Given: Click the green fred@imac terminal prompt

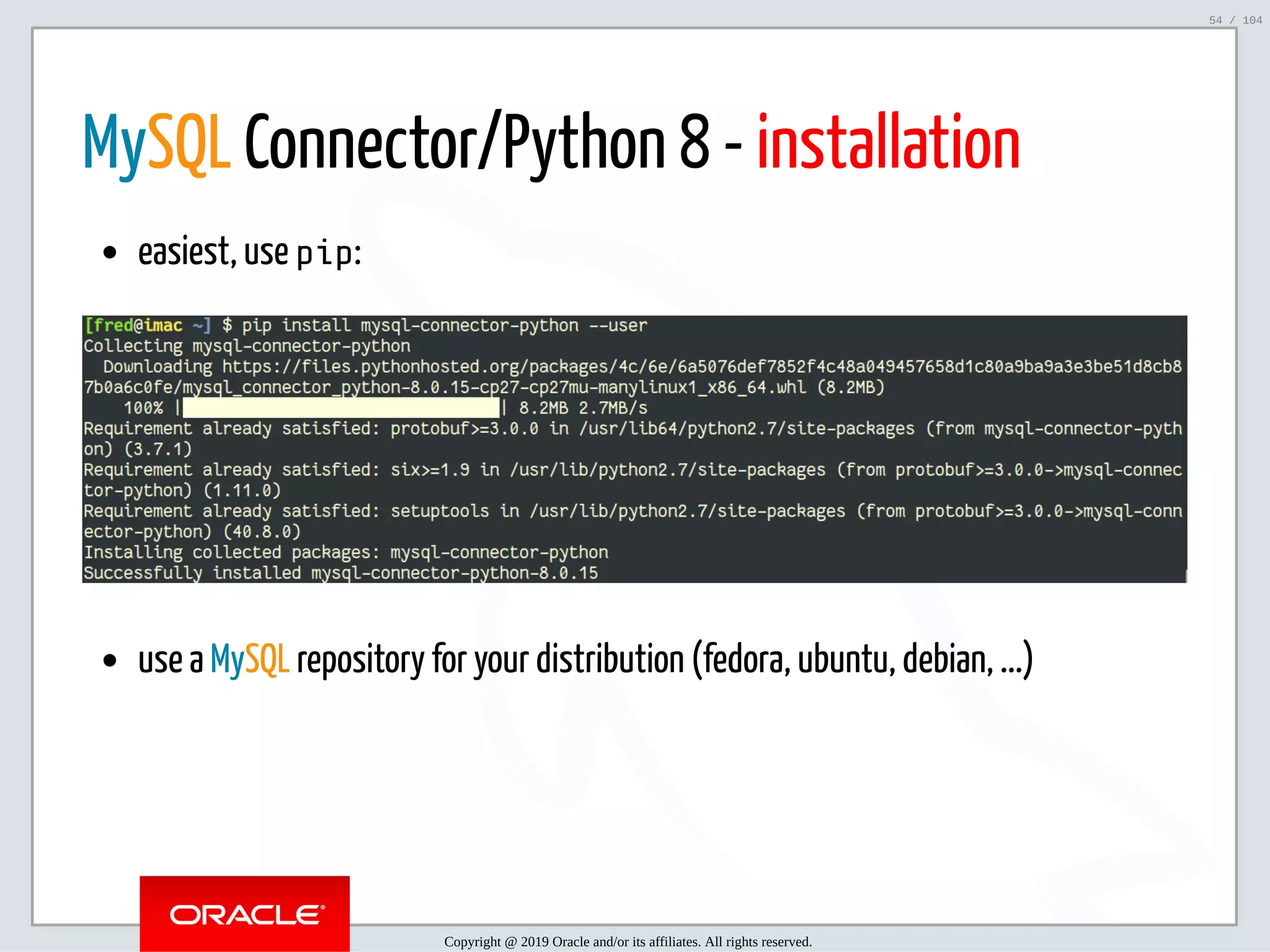Looking at the screenshot, I should tap(134, 325).
